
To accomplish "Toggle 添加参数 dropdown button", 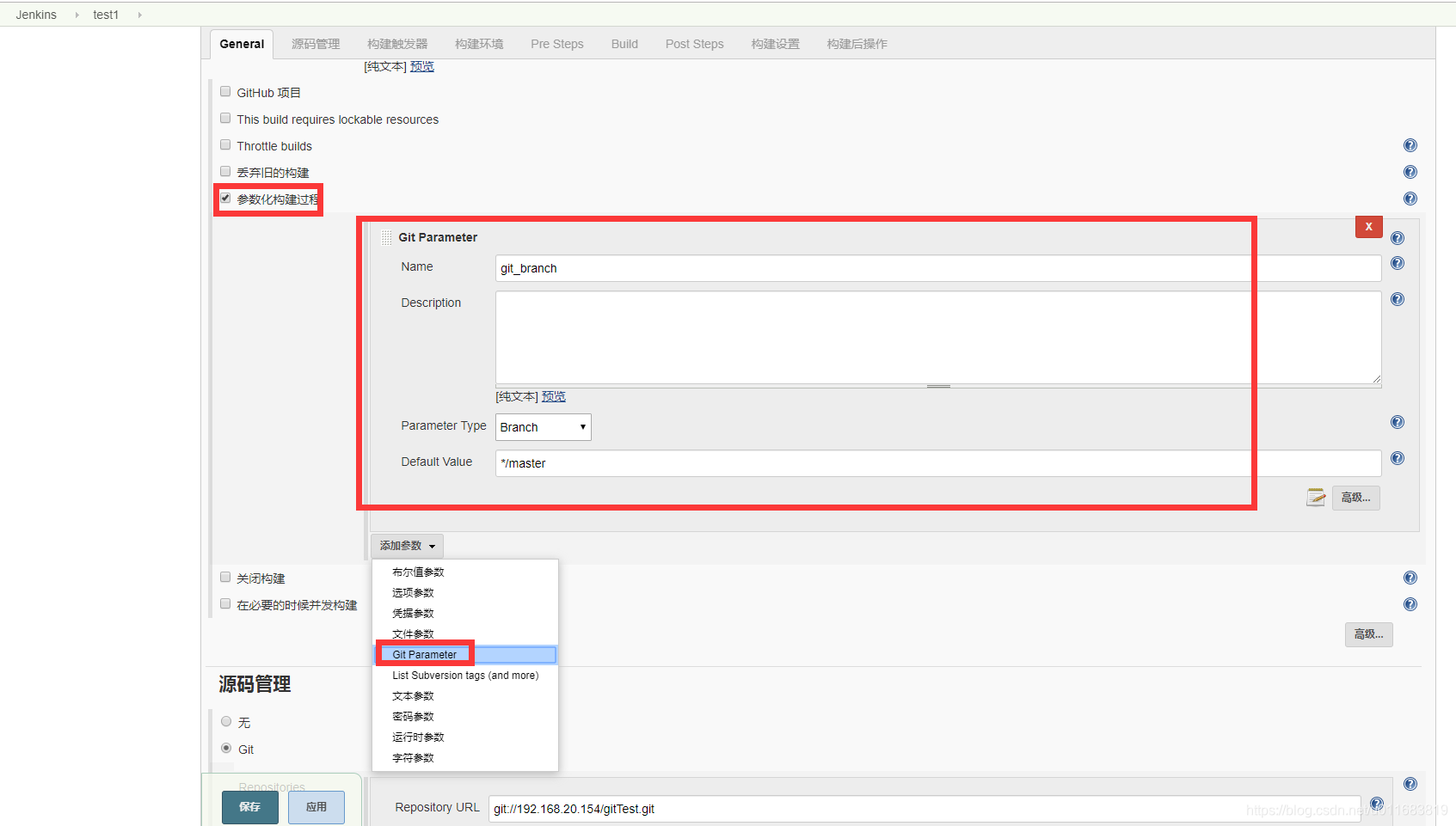I will 407,546.
